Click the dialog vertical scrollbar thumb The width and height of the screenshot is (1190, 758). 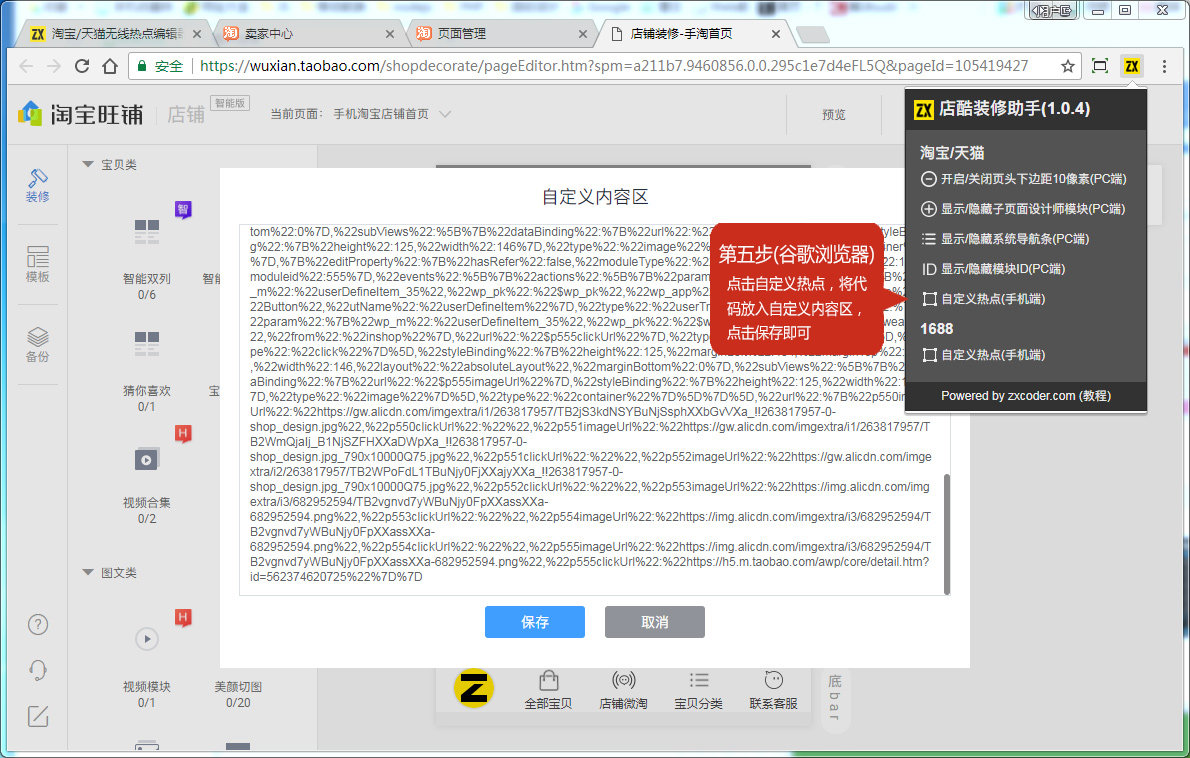pos(946,534)
